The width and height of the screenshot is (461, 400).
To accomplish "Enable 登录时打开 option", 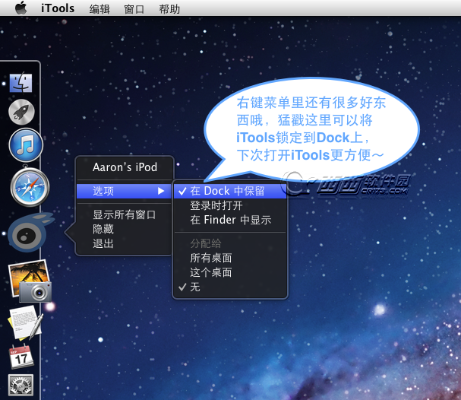I will [230, 206].
